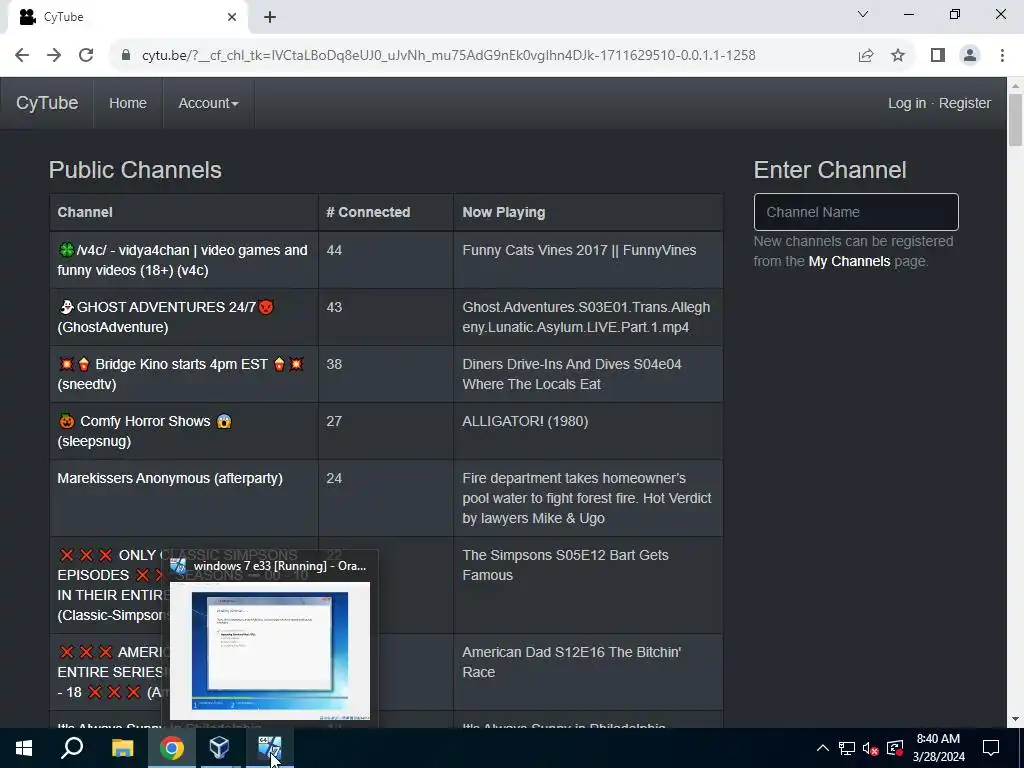This screenshot has height=768, width=1024.
Task: Click the network tray icon
Action: pos(847,748)
